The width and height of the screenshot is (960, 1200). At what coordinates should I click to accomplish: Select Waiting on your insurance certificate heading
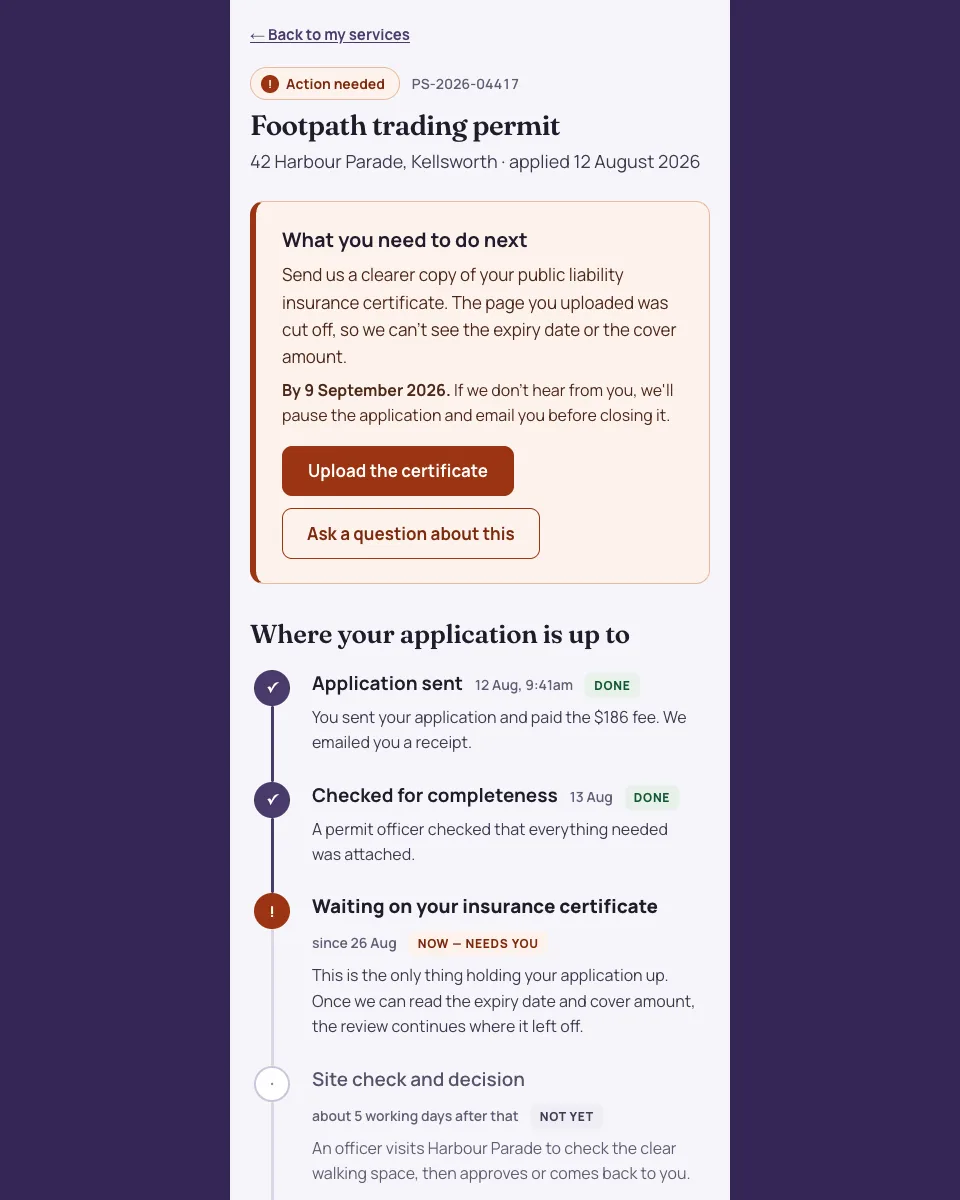coord(485,907)
